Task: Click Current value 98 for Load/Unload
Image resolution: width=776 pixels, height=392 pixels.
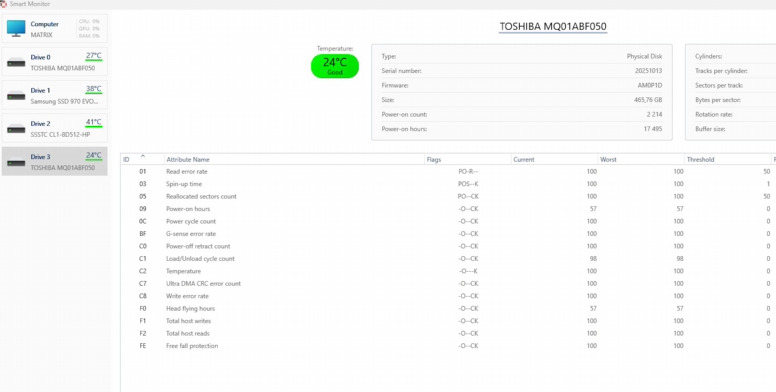Action: tap(593, 258)
